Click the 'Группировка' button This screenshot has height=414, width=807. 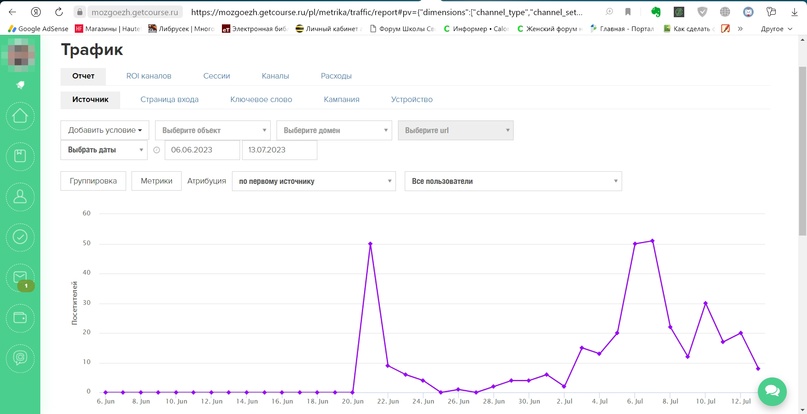tap(93, 181)
